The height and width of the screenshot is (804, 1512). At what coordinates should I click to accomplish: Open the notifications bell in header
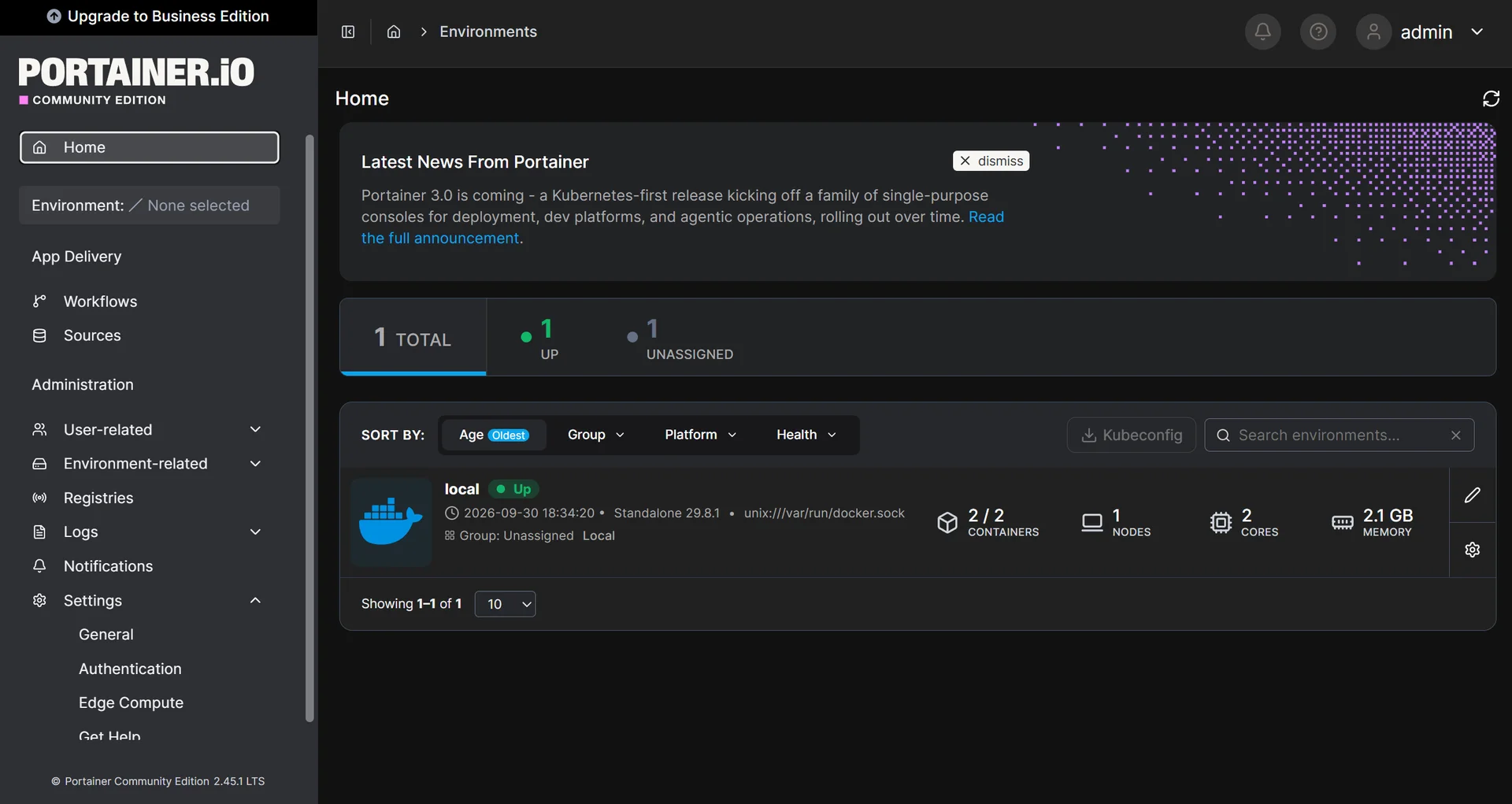(1262, 31)
